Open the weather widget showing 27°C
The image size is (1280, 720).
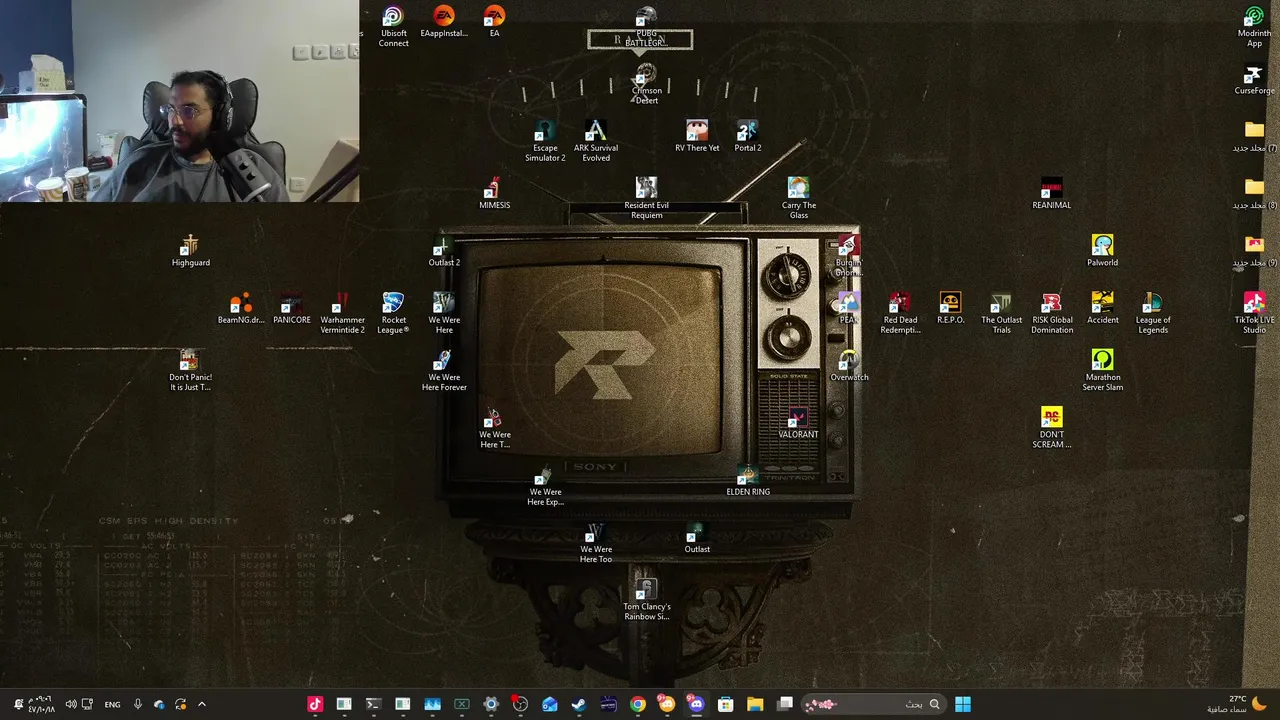[x=1235, y=704]
